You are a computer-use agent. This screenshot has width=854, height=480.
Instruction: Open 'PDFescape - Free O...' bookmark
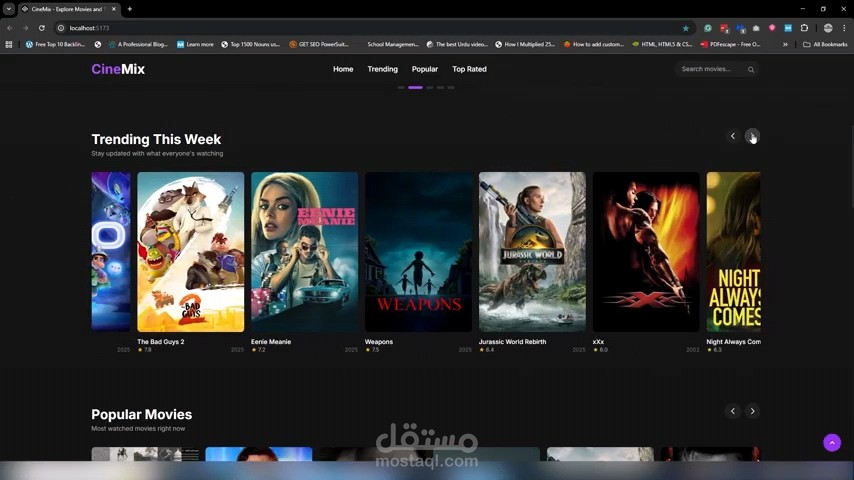click(x=730, y=45)
